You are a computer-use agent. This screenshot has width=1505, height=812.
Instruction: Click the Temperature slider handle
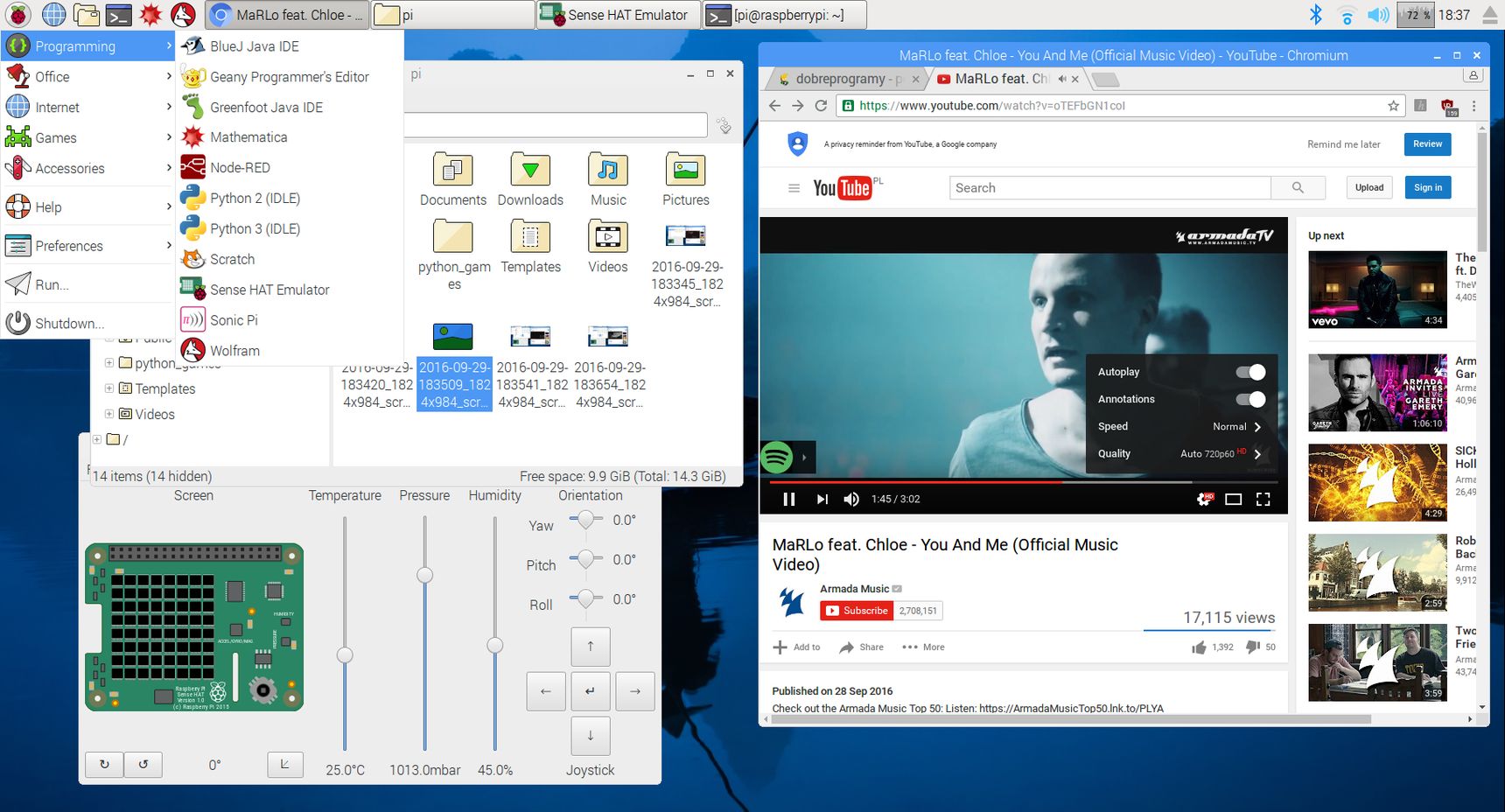[x=345, y=655]
